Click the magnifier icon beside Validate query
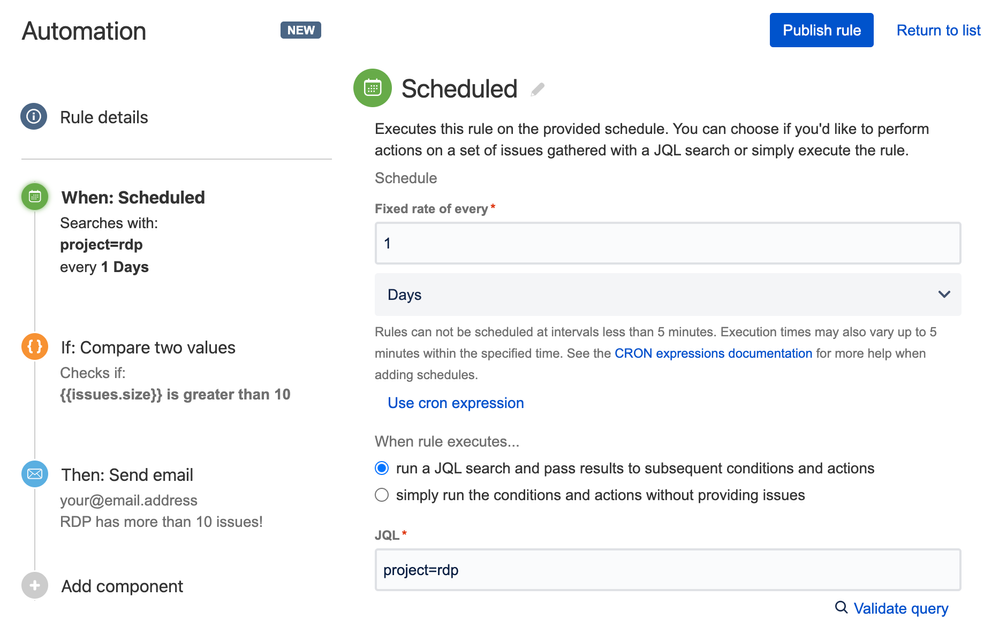This screenshot has height=633, width=999. click(841, 608)
